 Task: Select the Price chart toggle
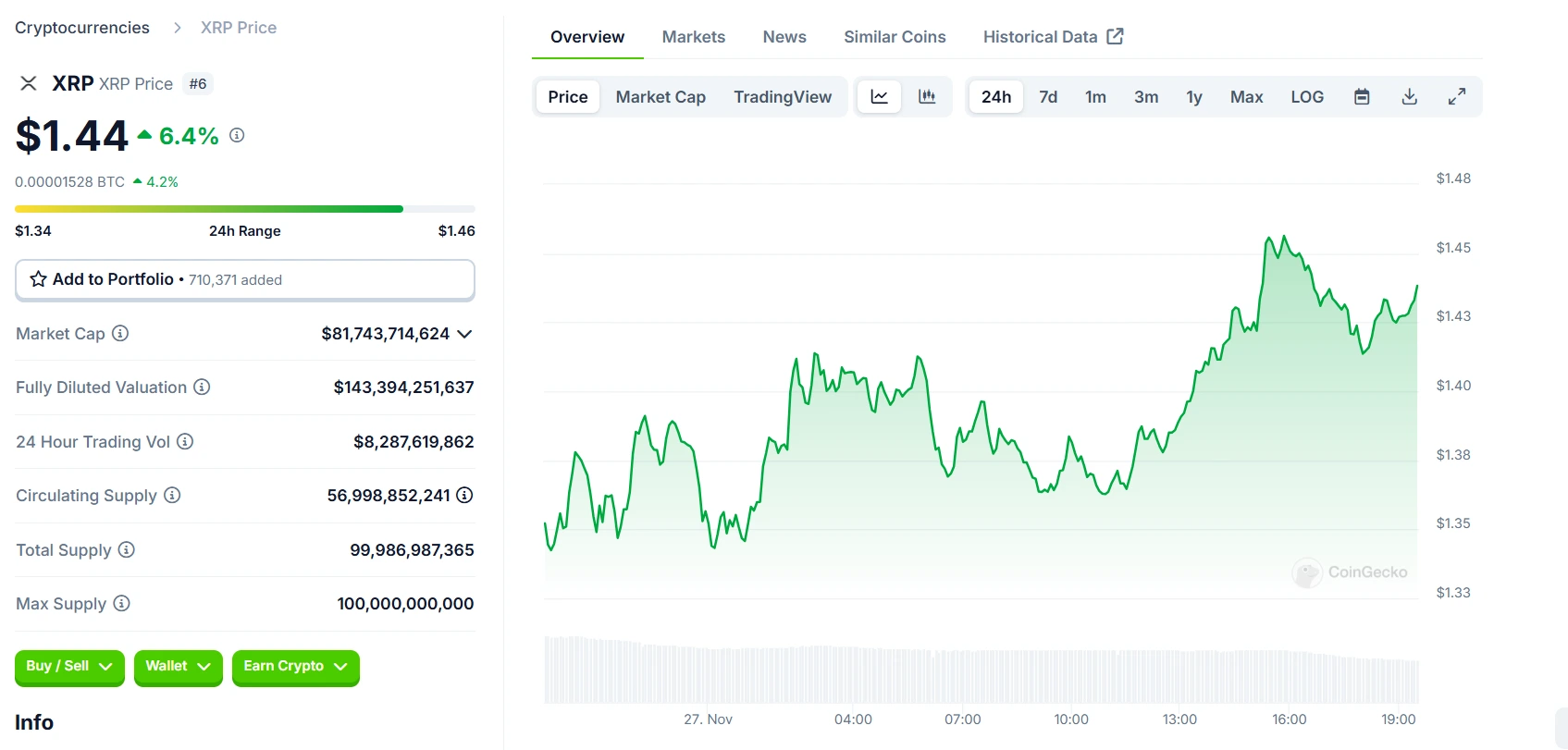coord(568,96)
